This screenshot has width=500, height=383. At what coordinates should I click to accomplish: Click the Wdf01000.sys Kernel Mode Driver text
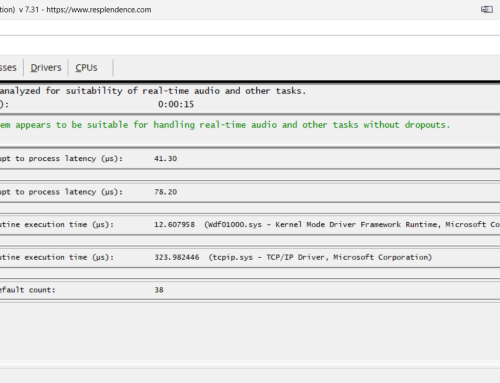(x=352, y=225)
